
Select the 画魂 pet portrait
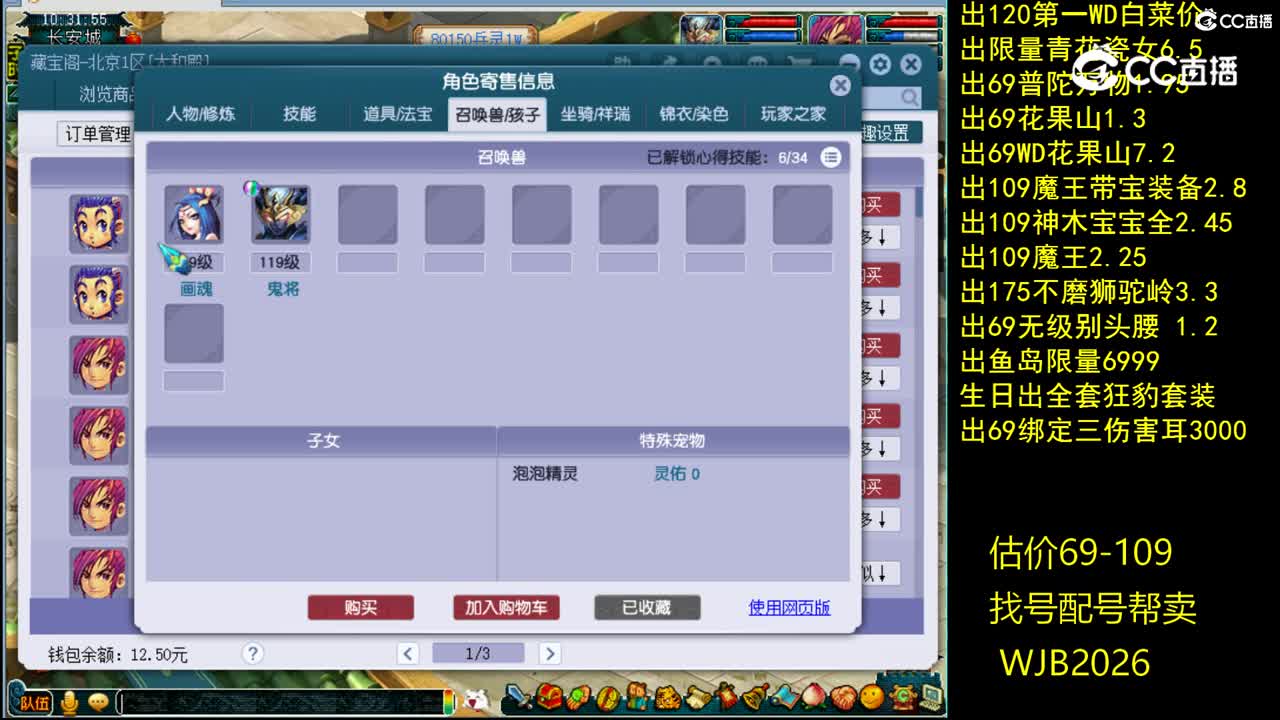tap(194, 214)
